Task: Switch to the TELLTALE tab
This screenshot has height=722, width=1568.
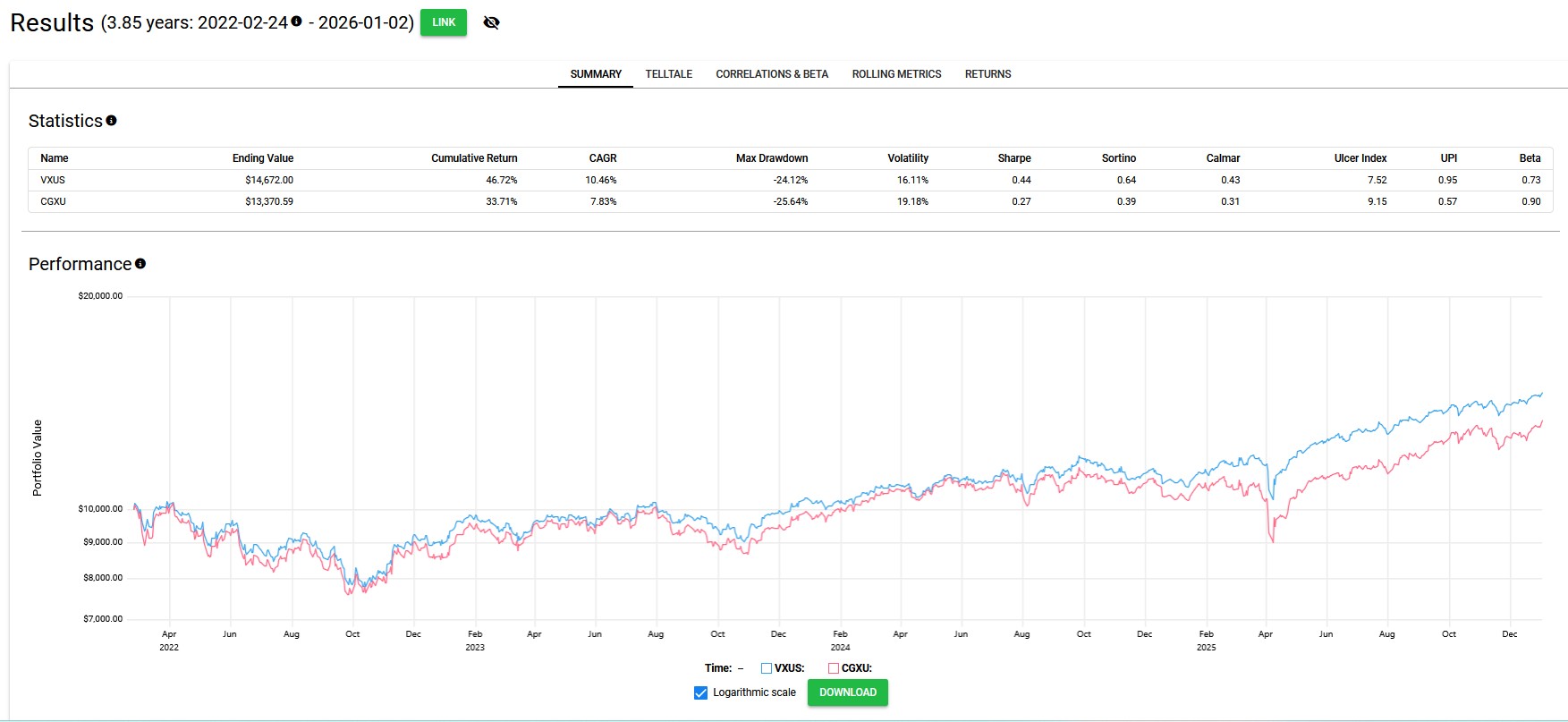Action: coord(669,74)
